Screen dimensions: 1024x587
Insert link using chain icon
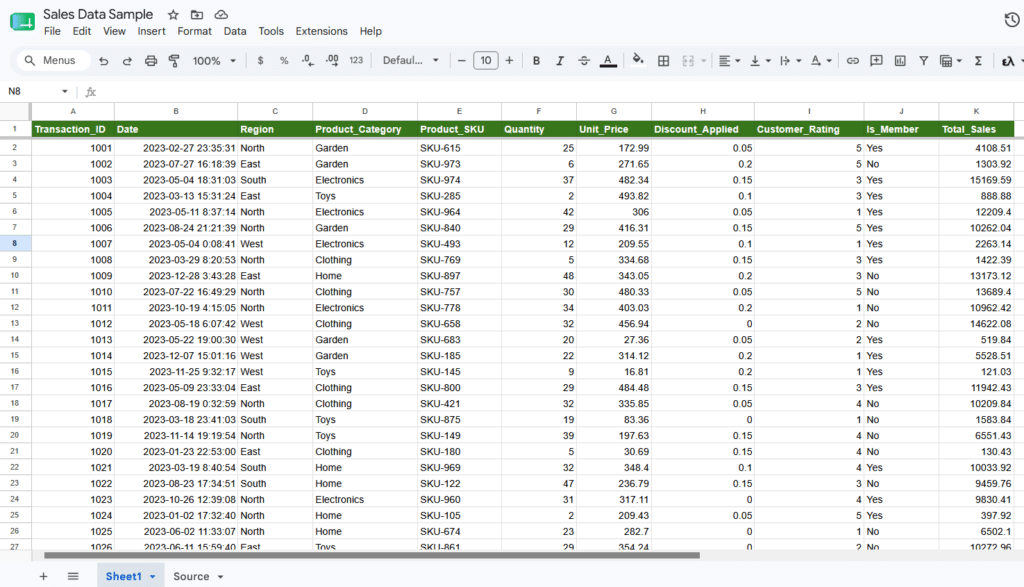point(853,61)
